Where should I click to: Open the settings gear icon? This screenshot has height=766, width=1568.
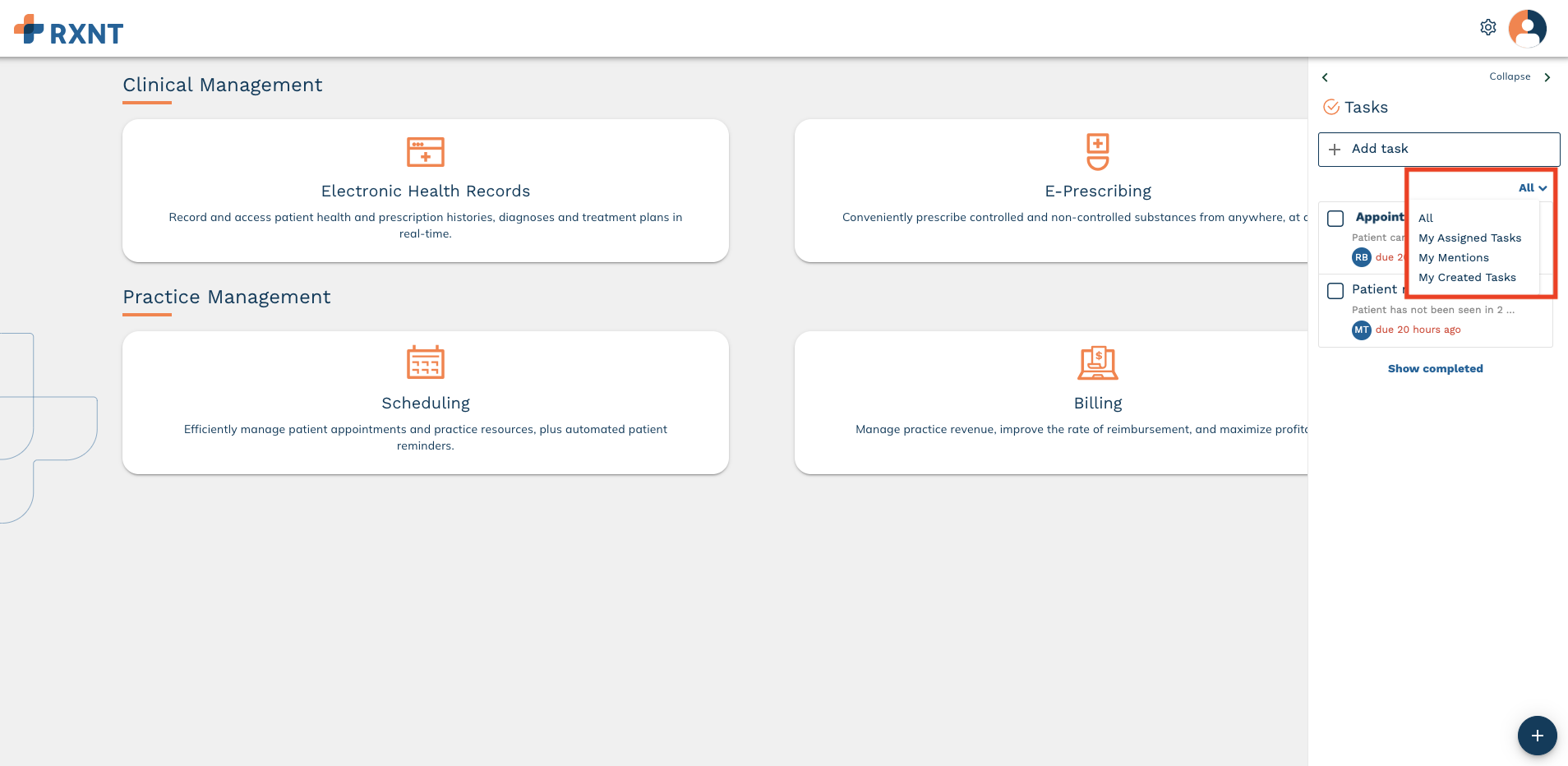1488,27
